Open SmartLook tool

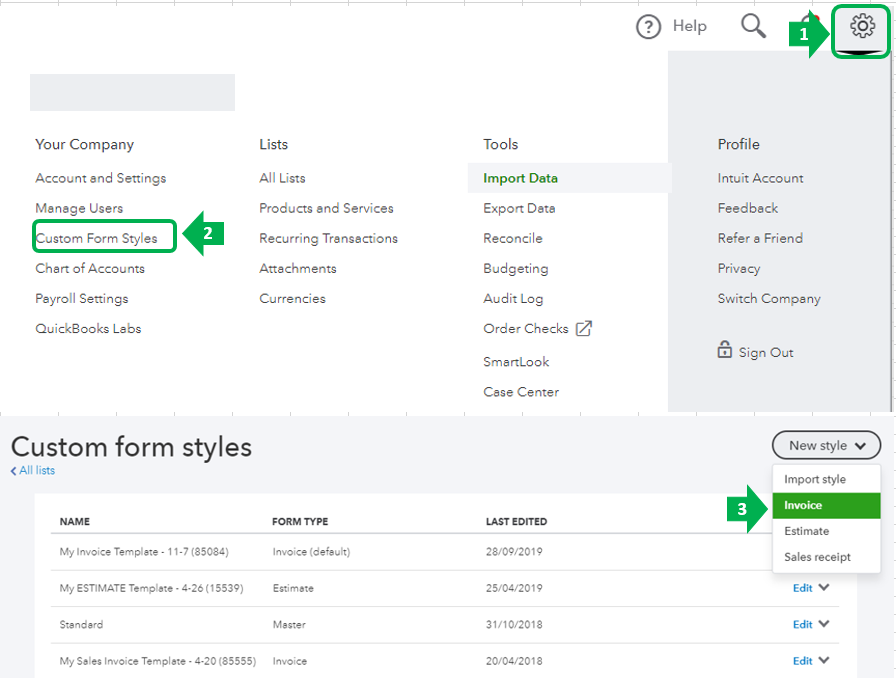[x=516, y=362]
